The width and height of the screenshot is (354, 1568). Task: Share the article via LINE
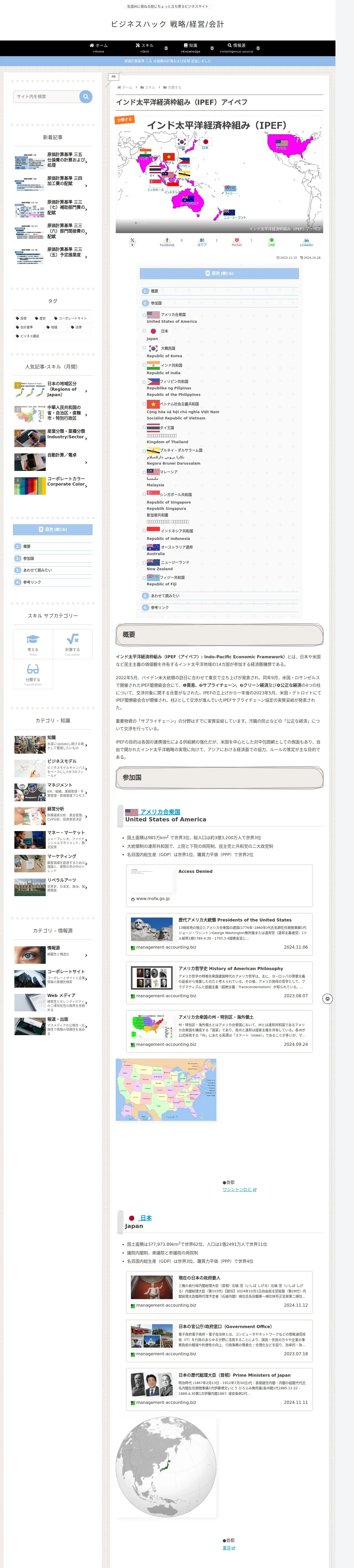(x=272, y=242)
